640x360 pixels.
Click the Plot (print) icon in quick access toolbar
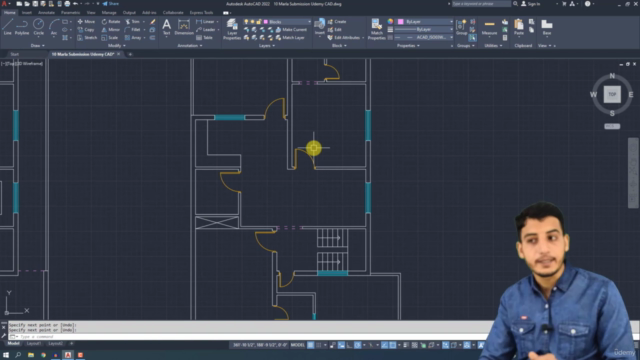pos(67,4)
